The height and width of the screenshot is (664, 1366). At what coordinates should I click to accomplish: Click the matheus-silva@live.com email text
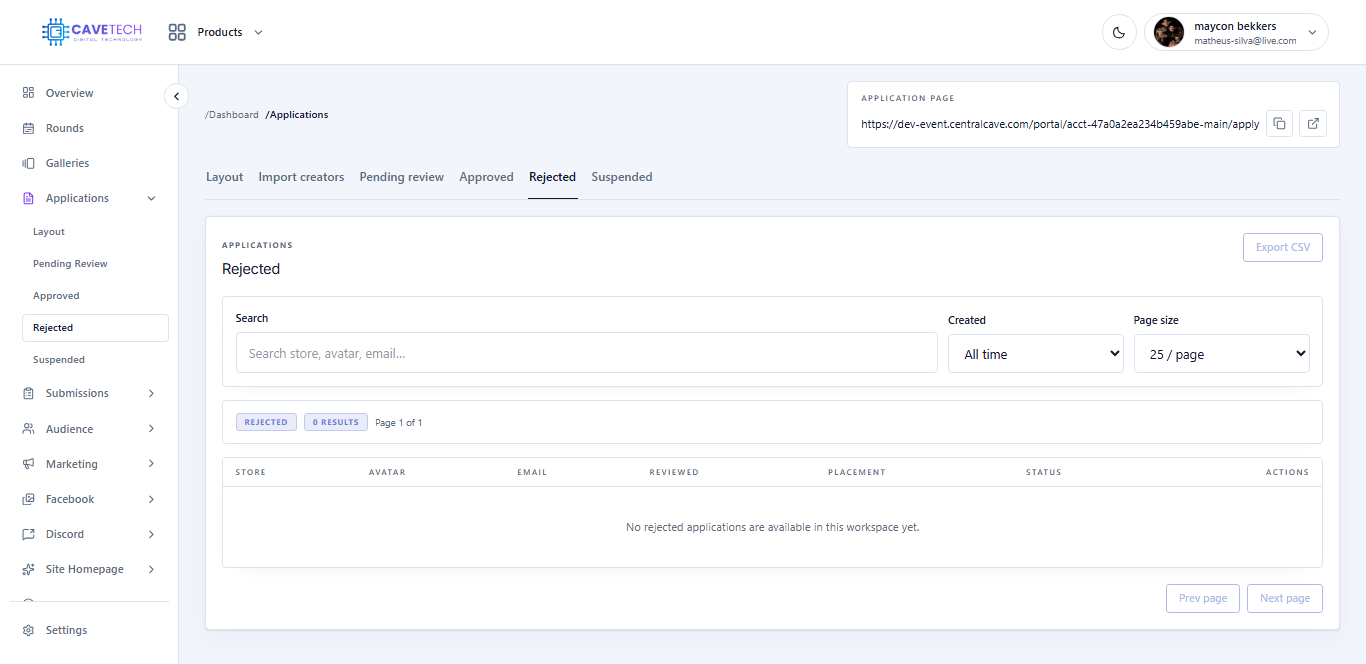point(1245,41)
